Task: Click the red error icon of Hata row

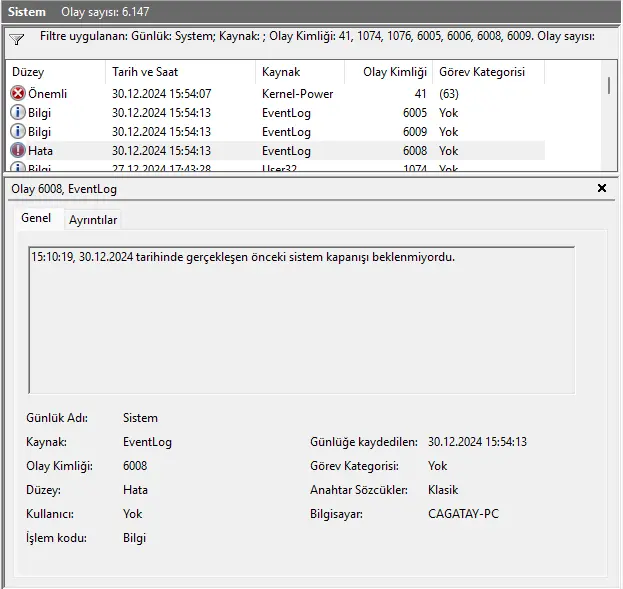Action: pyautogui.click(x=17, y=151)
